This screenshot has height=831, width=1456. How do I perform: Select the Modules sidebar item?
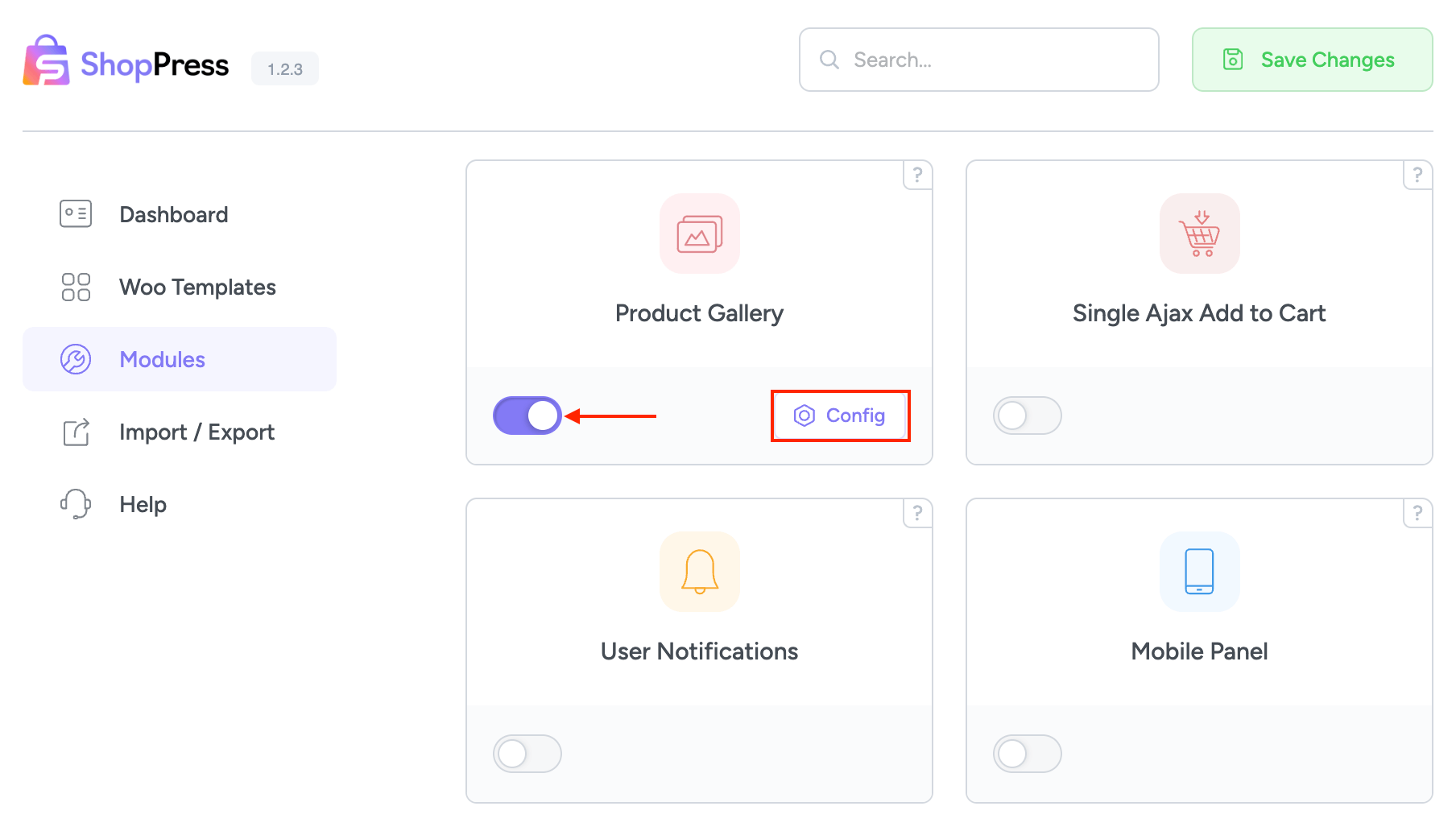[163, 359]
